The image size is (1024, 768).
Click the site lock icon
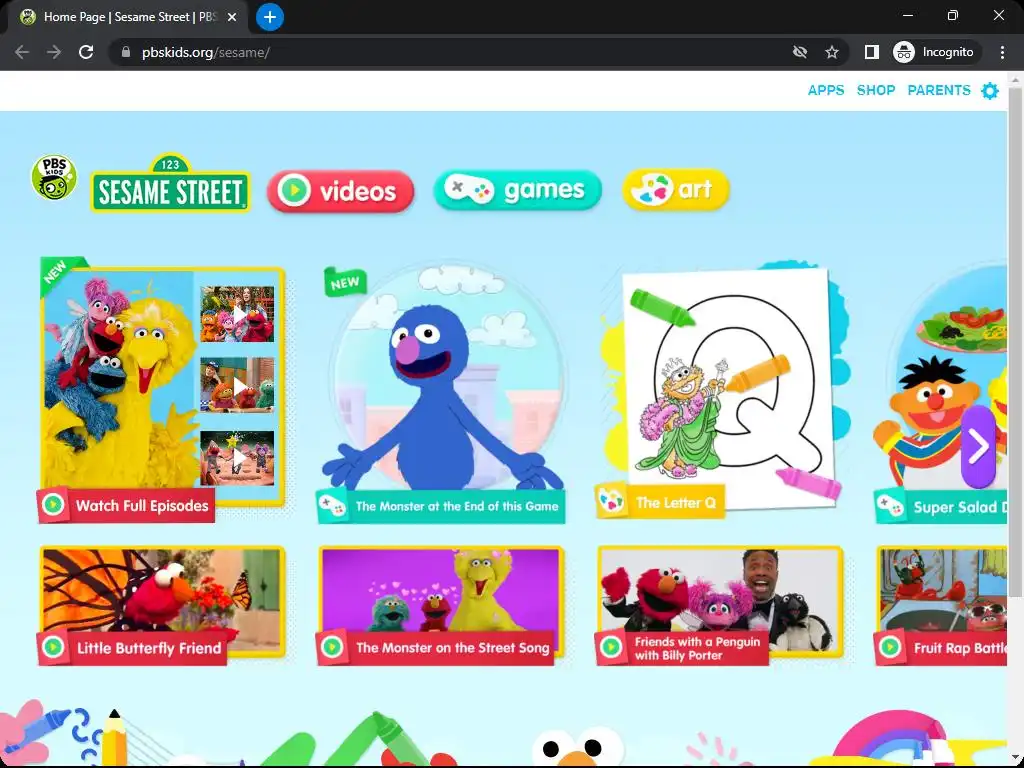[126, 52]
